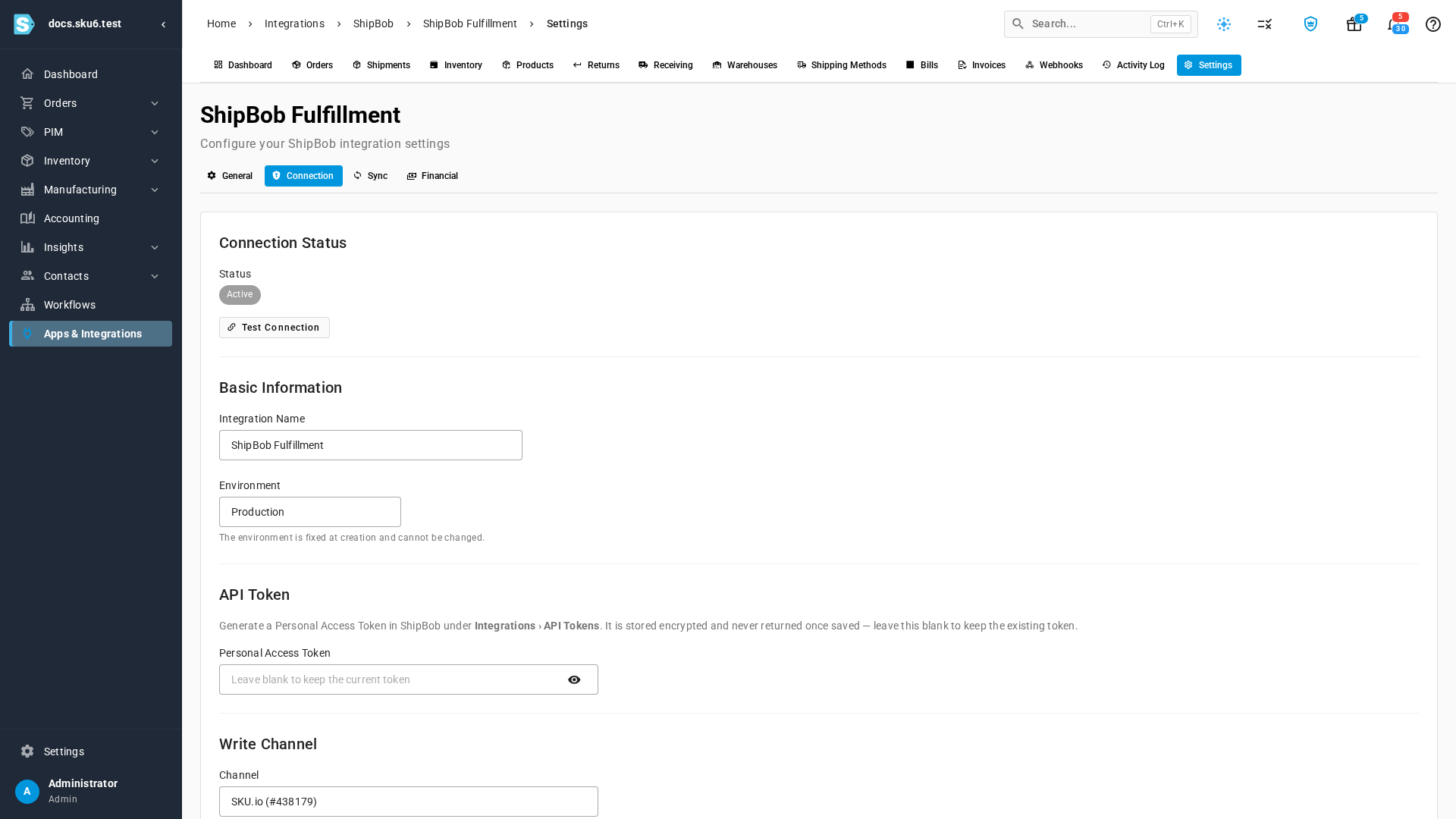The height and width of the screenshot is (819, 1456).
Task: Click the Contacts people icon in sidebar
Action: coord(27,276)
